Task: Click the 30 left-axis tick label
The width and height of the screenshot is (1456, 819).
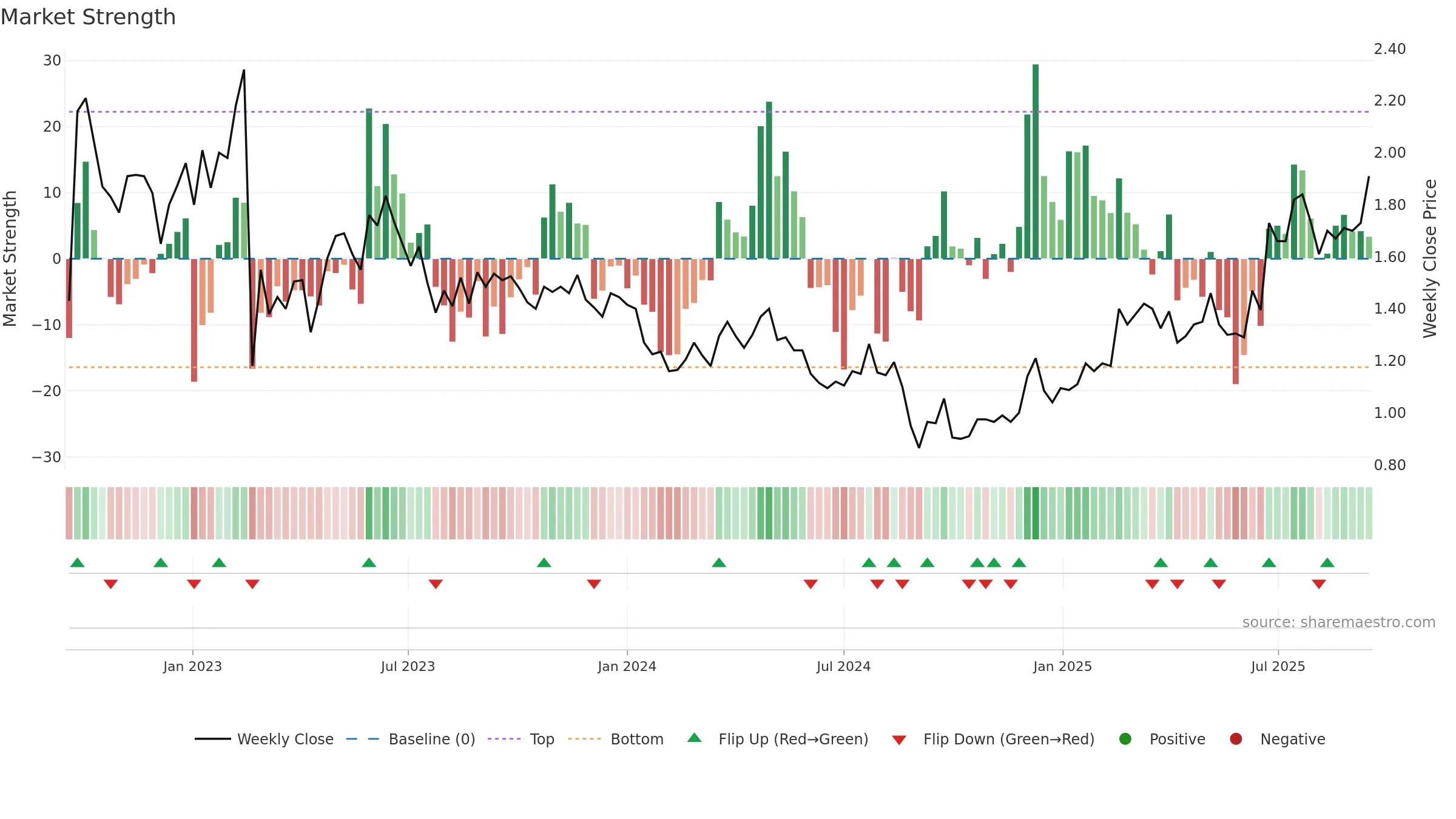Action: pos(52,61)
